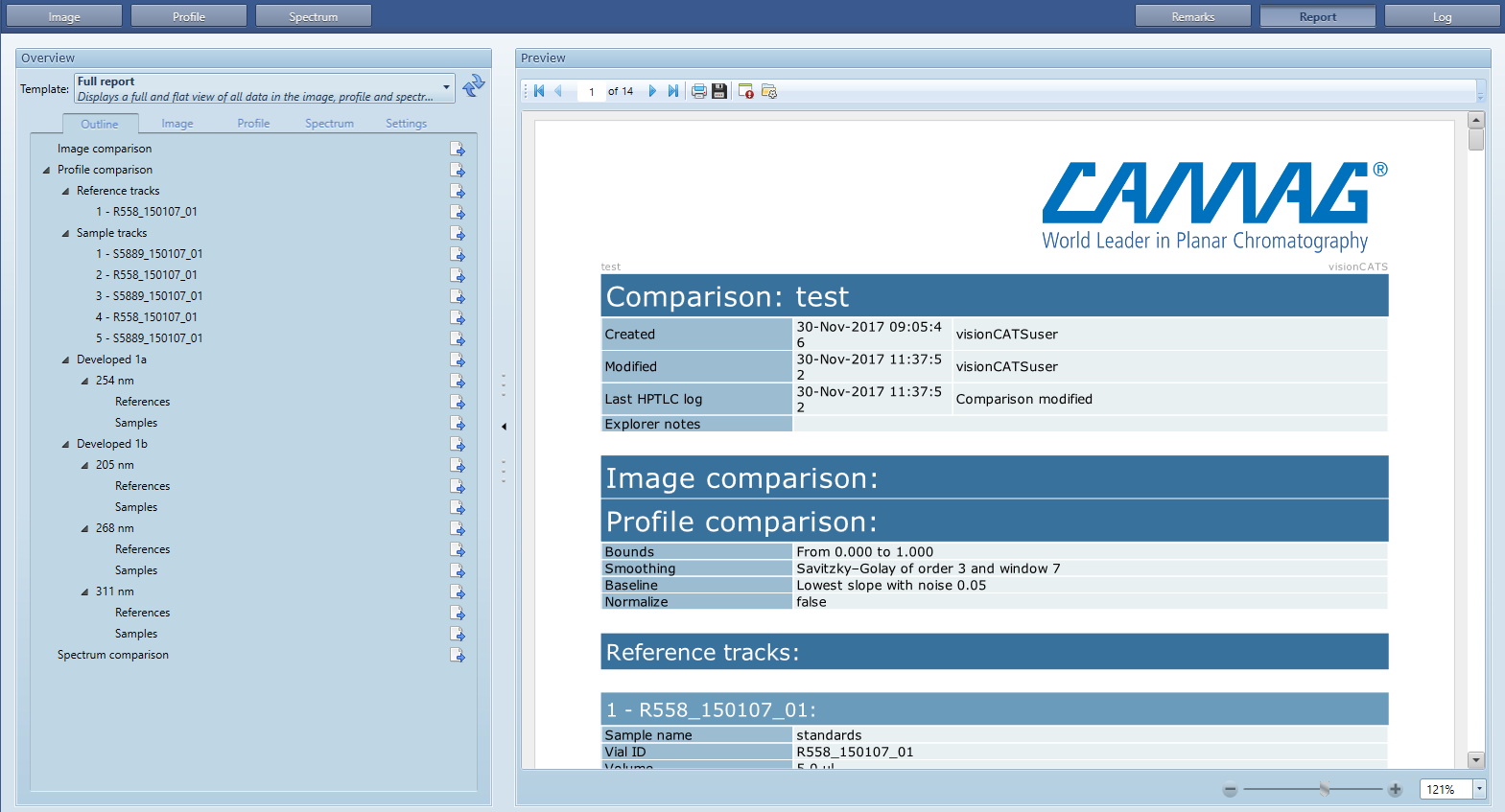Jump to Image comparison section via its arrow icon
1505x812 pixels.
click(x=458, y=149)
